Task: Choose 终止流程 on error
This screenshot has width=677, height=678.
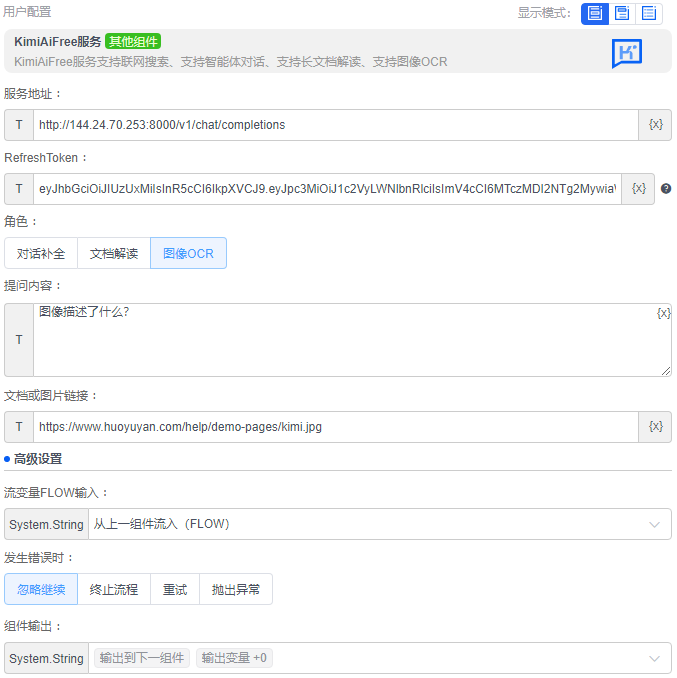Action: (x=114, y=589)
